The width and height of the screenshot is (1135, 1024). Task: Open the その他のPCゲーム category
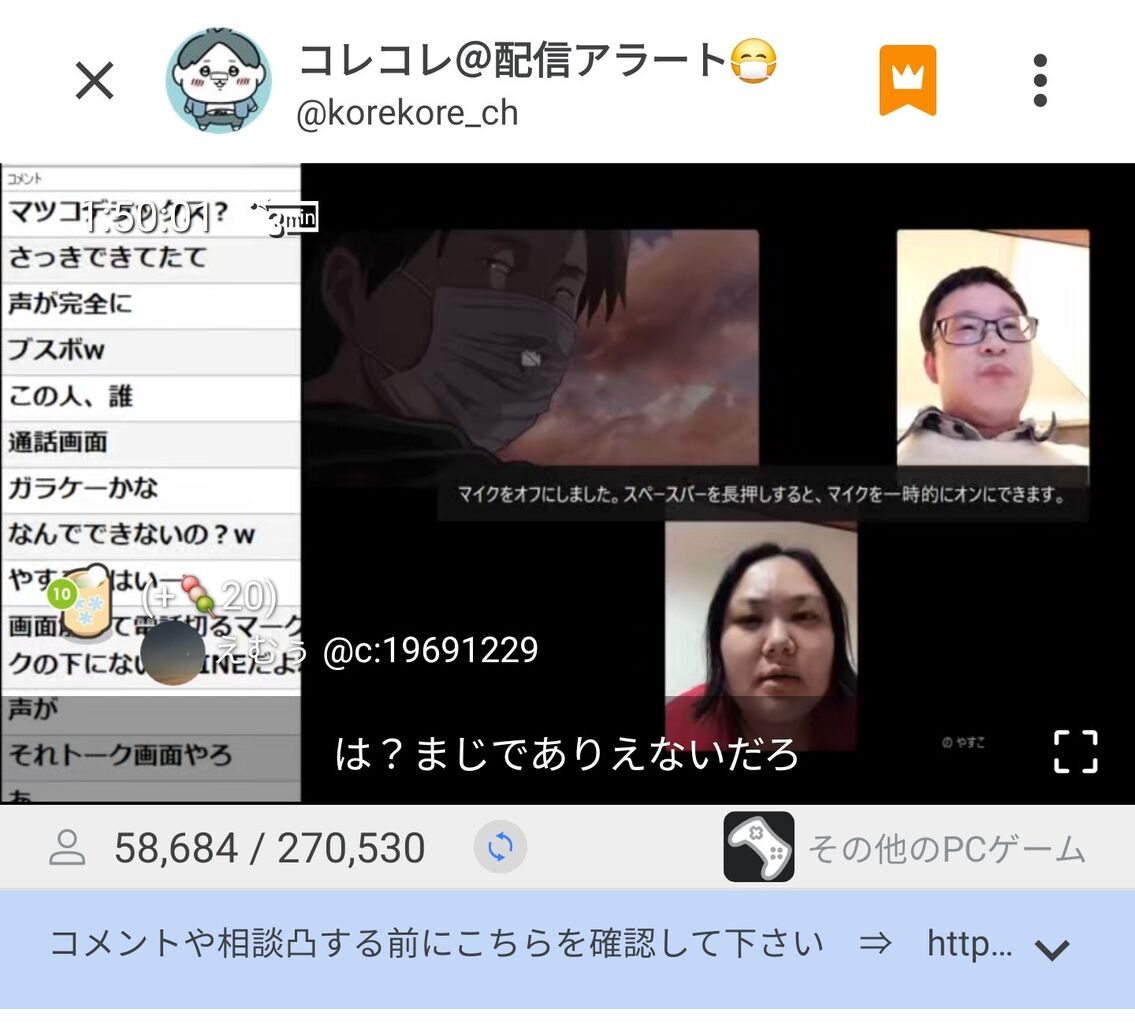tap(947, 848)
